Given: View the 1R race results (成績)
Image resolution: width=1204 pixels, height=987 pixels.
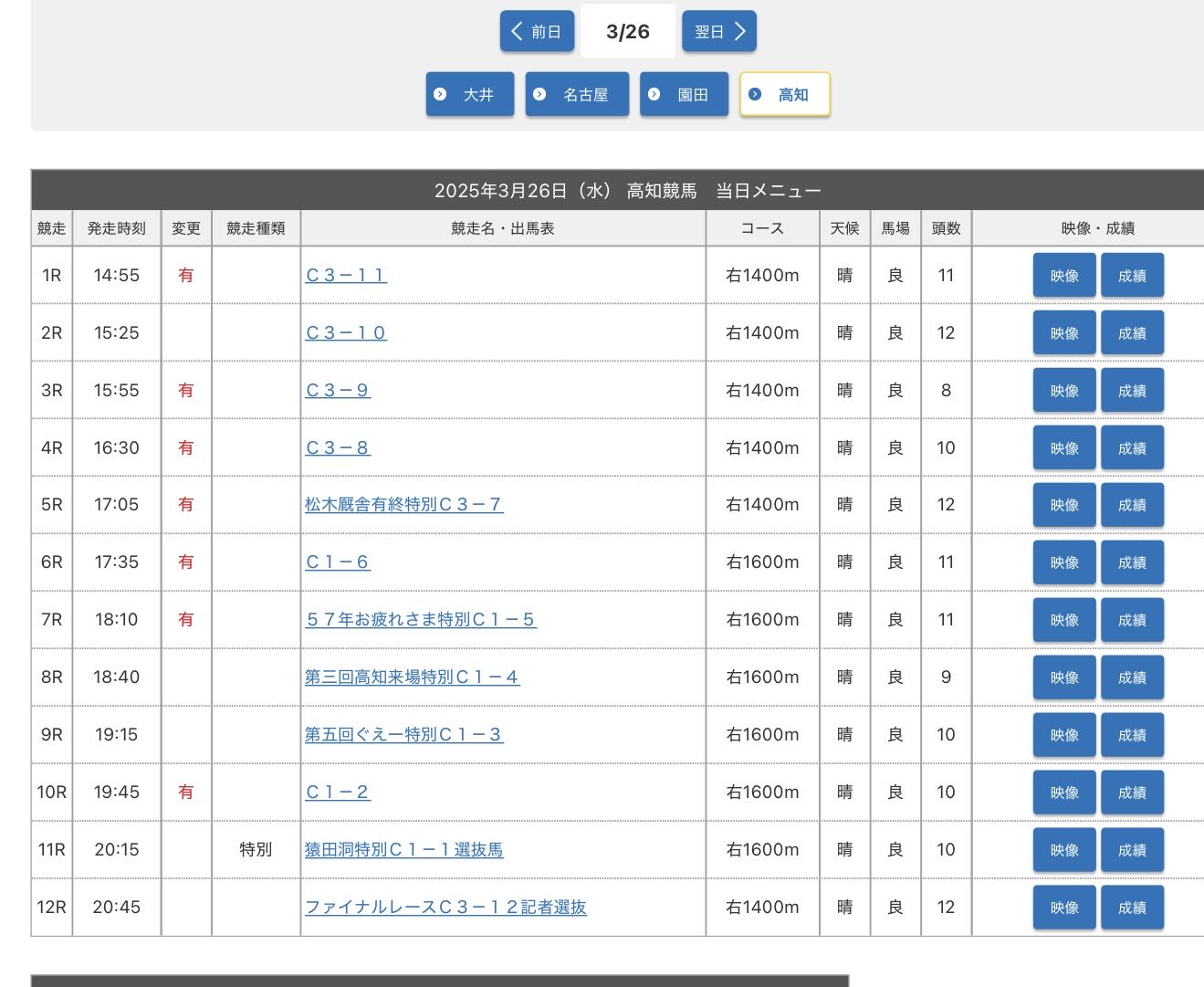Looking at the screenshot, I should coord(1132,275).
